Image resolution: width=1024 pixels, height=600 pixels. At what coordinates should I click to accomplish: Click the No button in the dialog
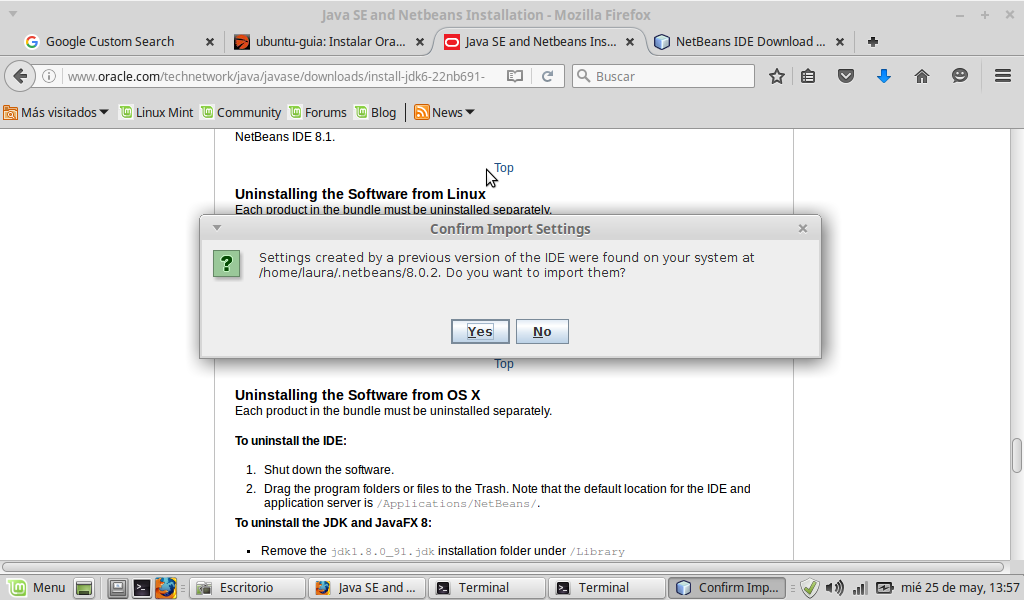tap(542, 332)
